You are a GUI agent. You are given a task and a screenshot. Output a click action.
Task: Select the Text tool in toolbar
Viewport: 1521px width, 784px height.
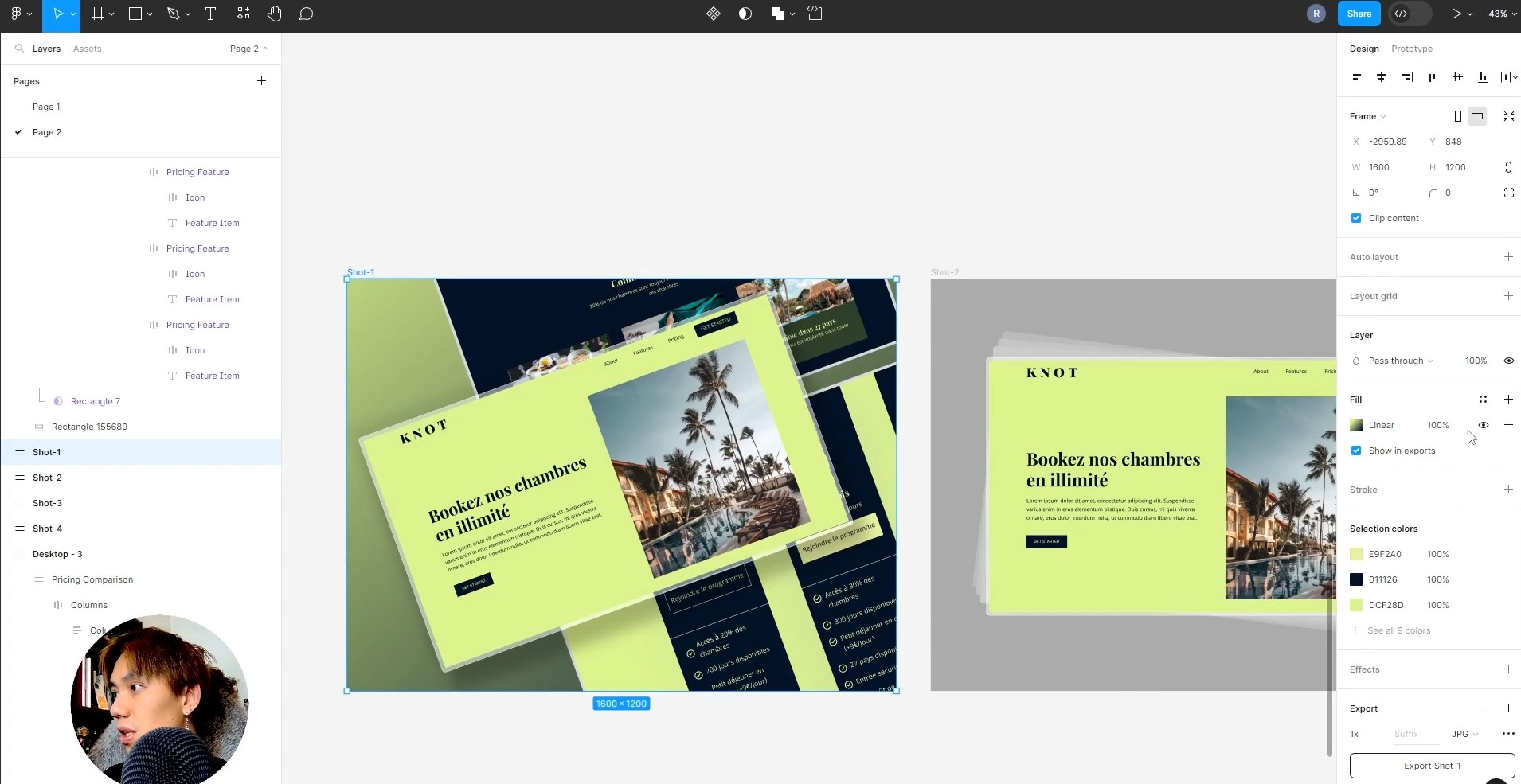pos(210,14)
